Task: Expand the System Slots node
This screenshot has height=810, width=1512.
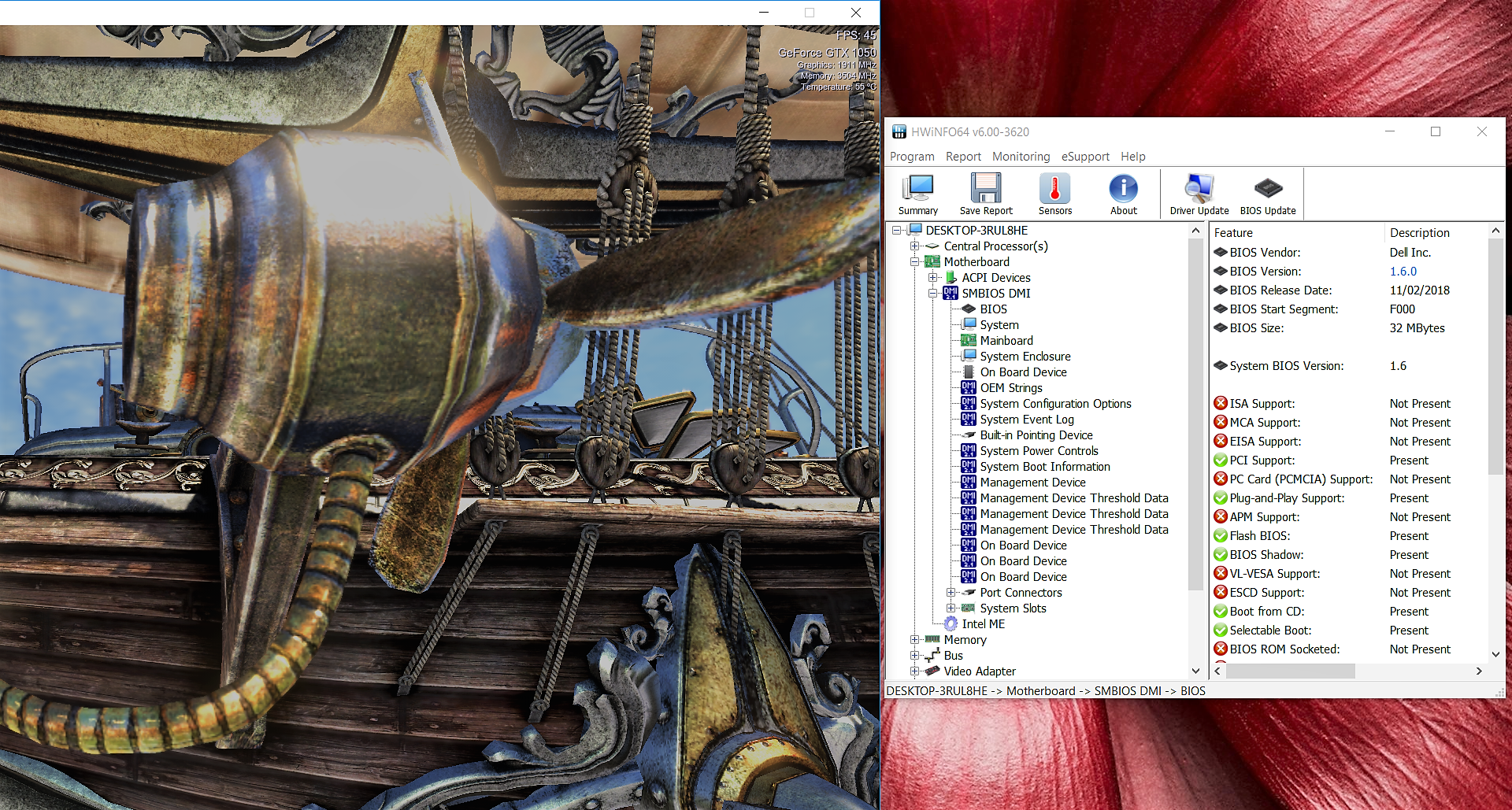Action: pyautogui.click(x=951, y=608)
